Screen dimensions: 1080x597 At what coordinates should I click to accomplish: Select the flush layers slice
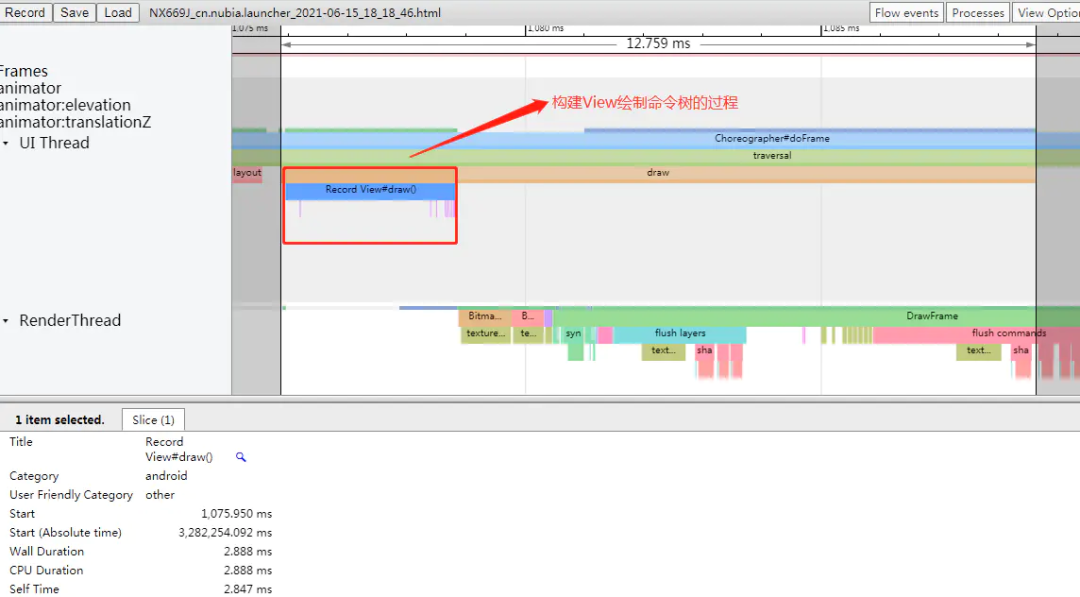(680, 333)
